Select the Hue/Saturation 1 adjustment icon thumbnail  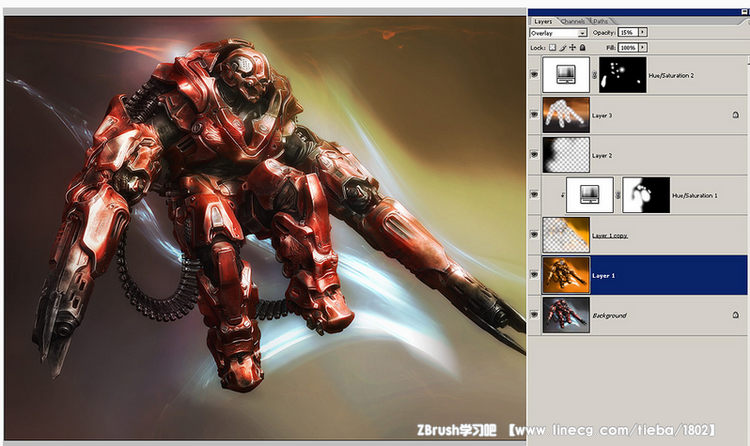[x=590, y=195]
